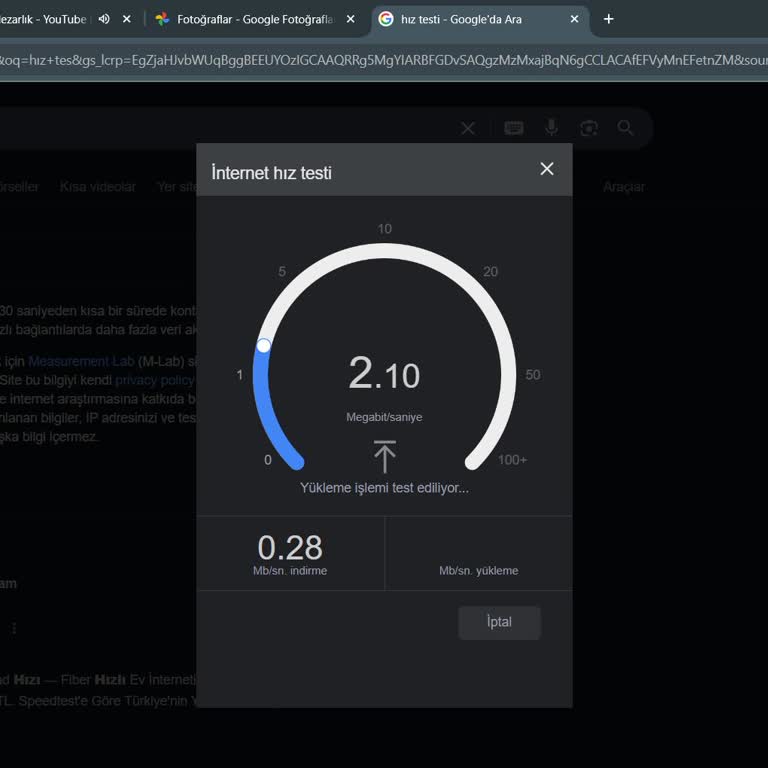Close the hız testi tab
This screenshot has height=768, width=768.
[x=575, y=19]
